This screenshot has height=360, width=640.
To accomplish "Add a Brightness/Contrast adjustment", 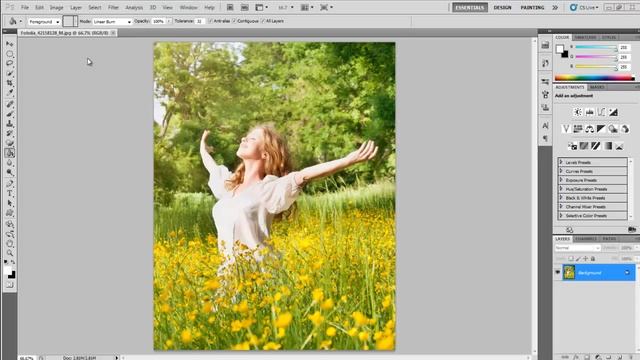I will [x=578, y=112].
